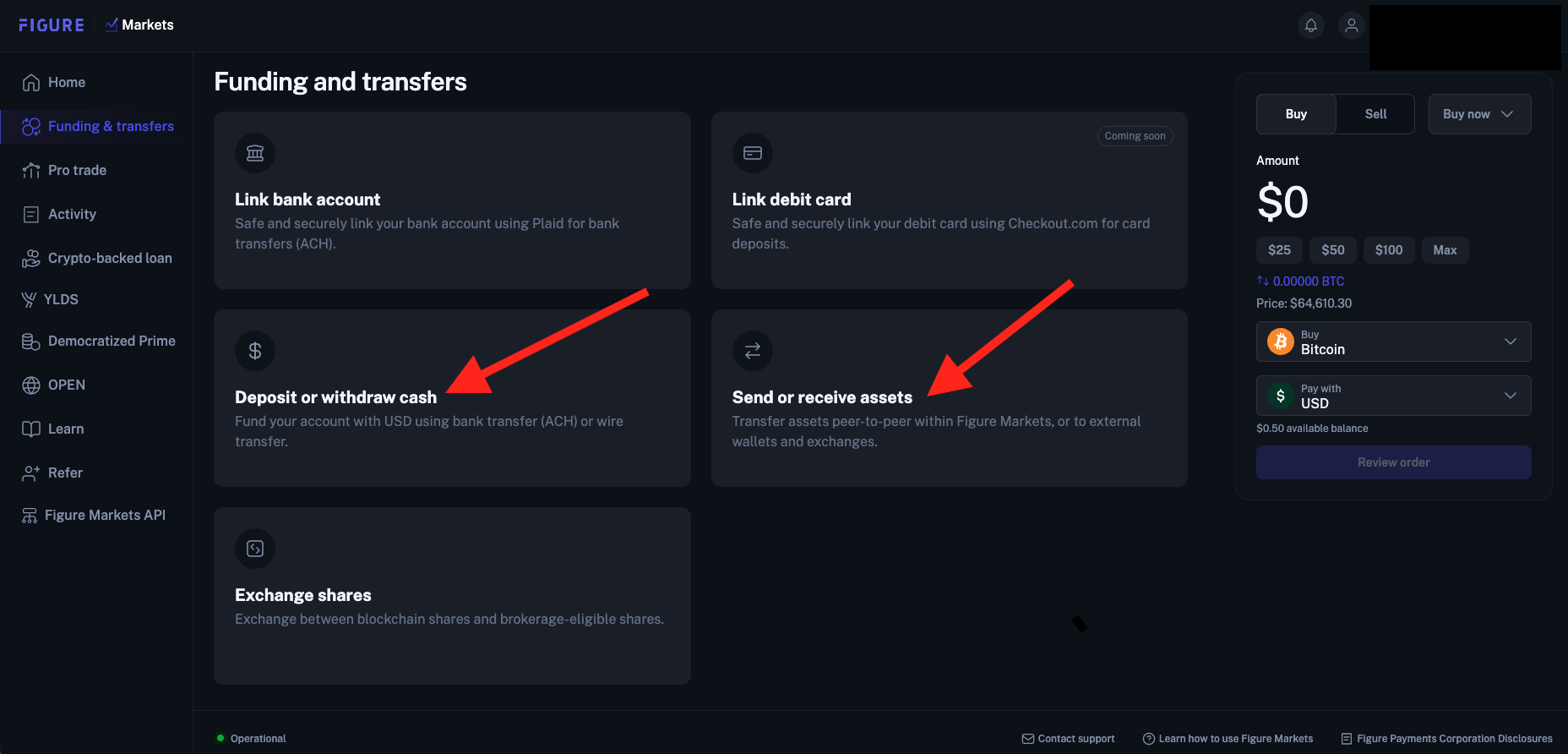Click the Review order button
The height and width of the screenshot is (754, 1568).
(1393, 462)
